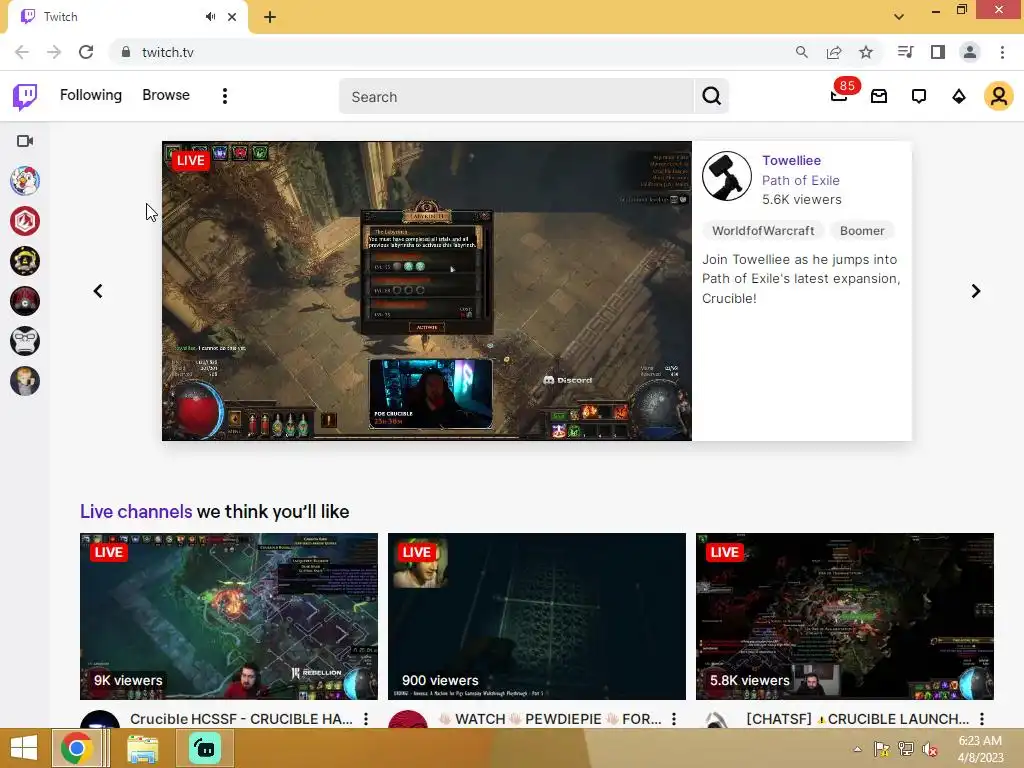Click into the Twitch Search field
Viewport: 1024px width, 768px height.
pyautogui.click(x=516, y=97)
